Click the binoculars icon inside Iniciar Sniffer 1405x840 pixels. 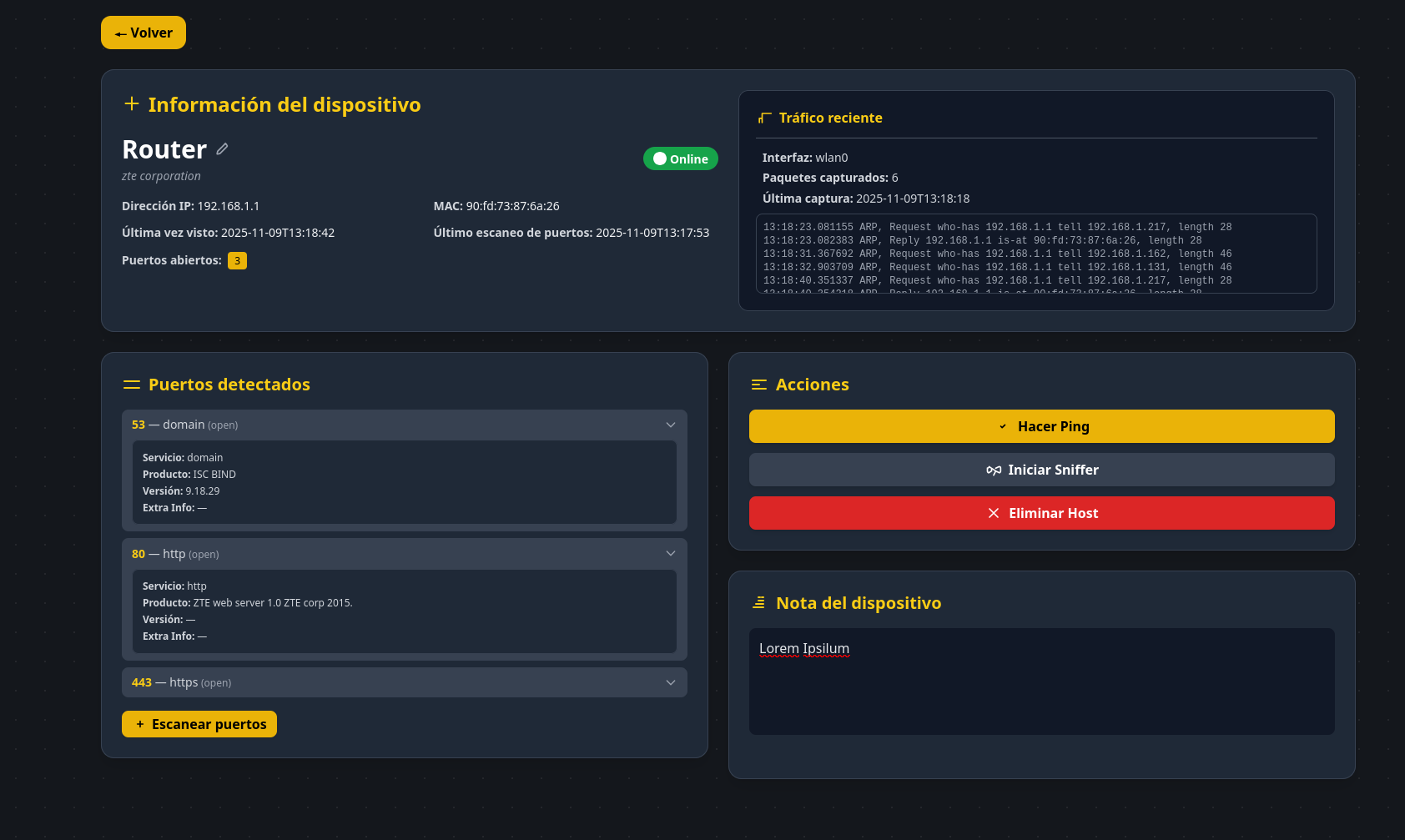994,470
